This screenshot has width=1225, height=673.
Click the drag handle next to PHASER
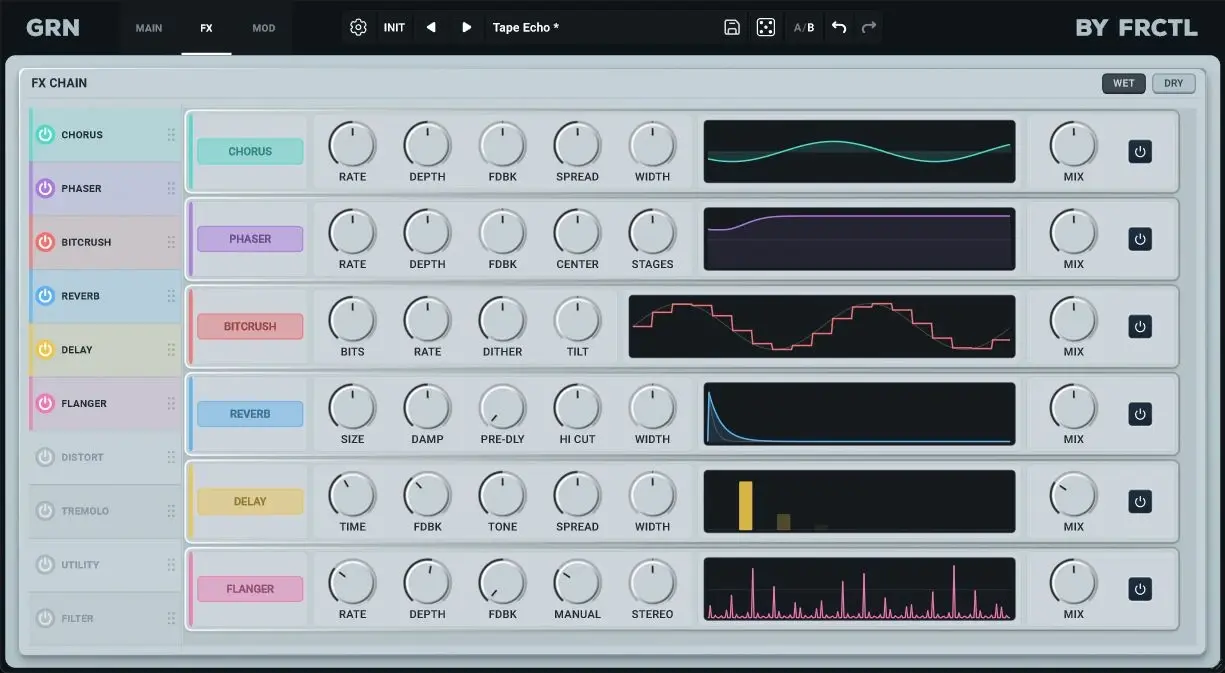pyautogui.click(x=171, y=188)
